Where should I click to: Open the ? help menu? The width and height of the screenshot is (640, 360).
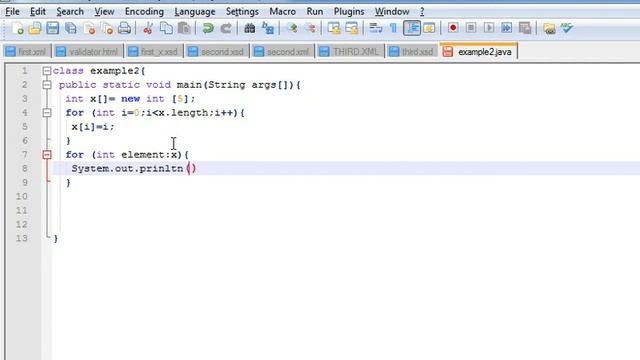click(422, 11)
